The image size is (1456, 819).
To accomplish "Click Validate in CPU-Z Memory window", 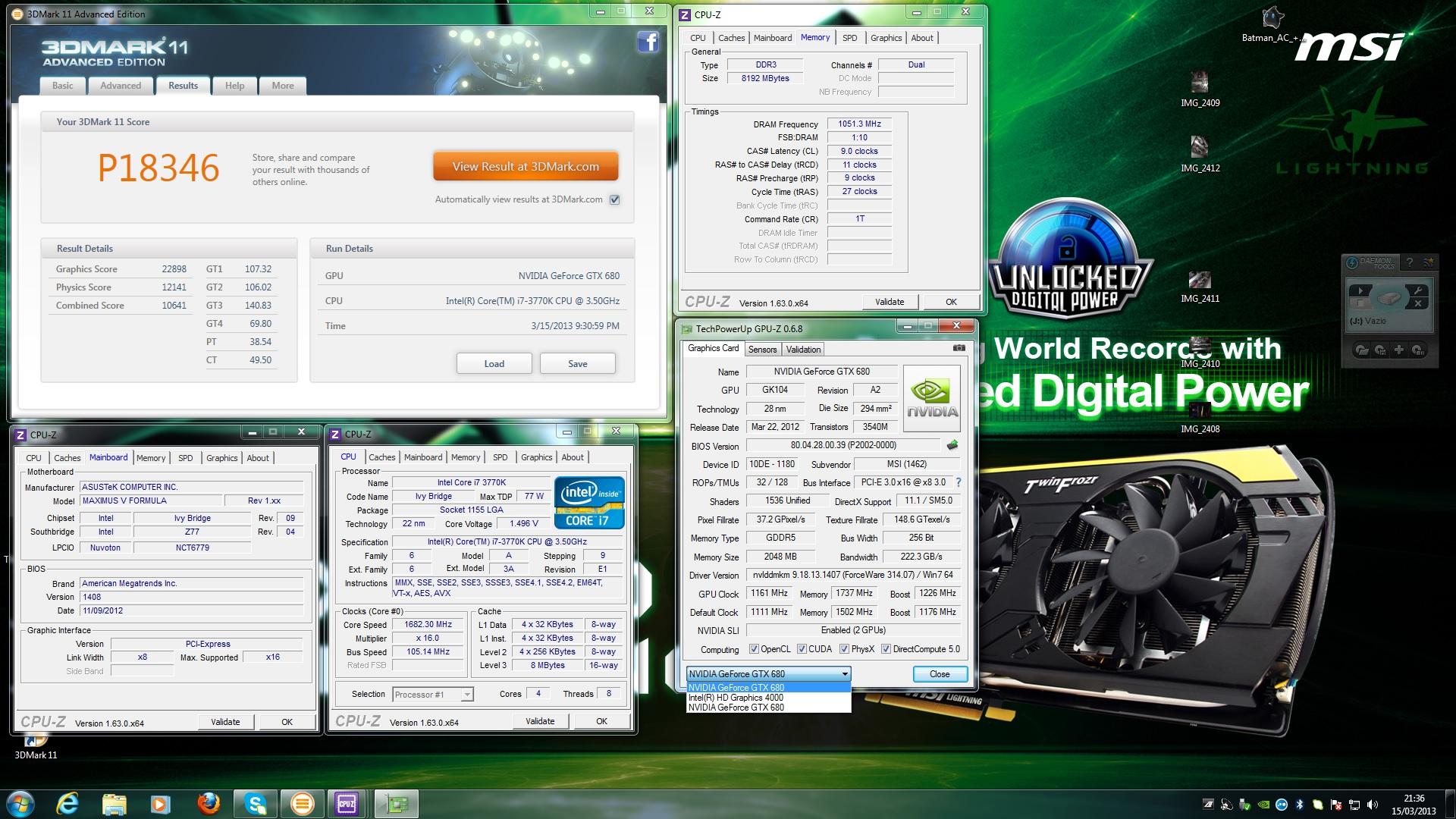I will [x=890, y=302].
